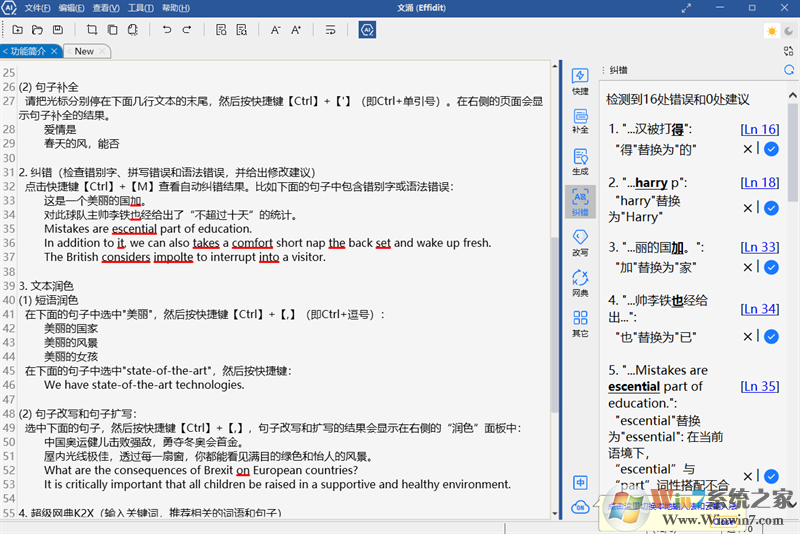The width and height of the screenshot is (800, 534).
Task: Jump to line via Ln 16 link
Action: (759, 129)
